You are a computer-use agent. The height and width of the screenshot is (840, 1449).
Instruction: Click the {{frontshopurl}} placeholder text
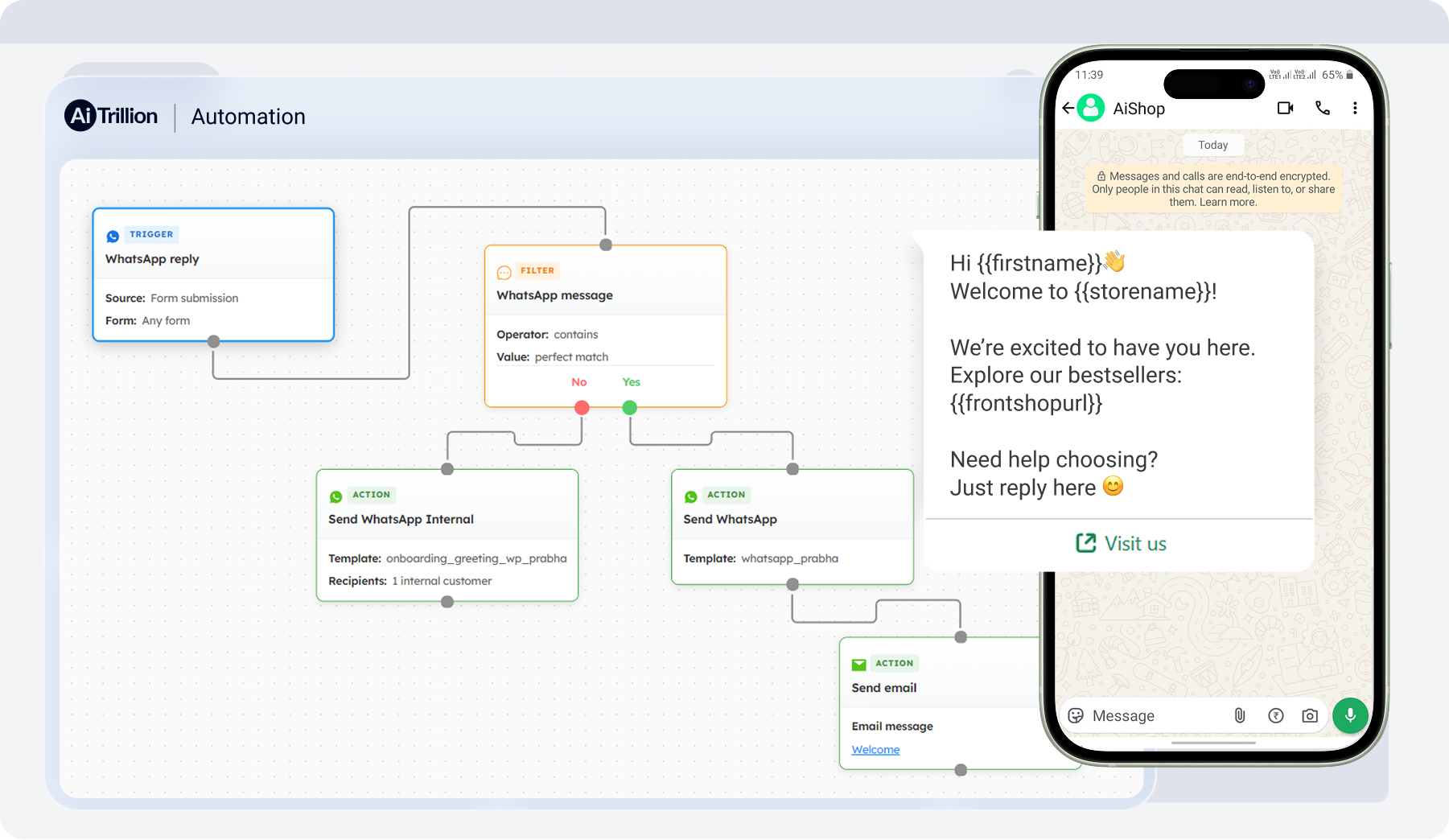[1026, 403]
